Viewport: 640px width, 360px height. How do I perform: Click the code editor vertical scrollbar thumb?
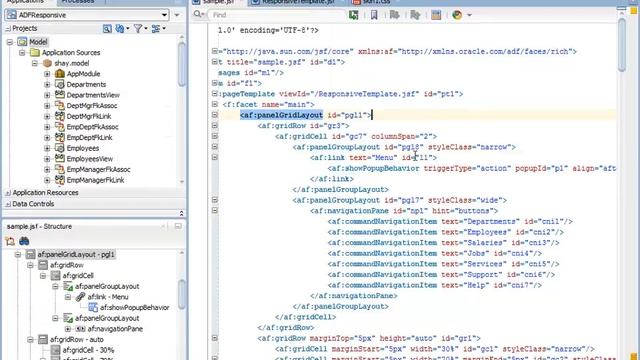coord(622,45)
